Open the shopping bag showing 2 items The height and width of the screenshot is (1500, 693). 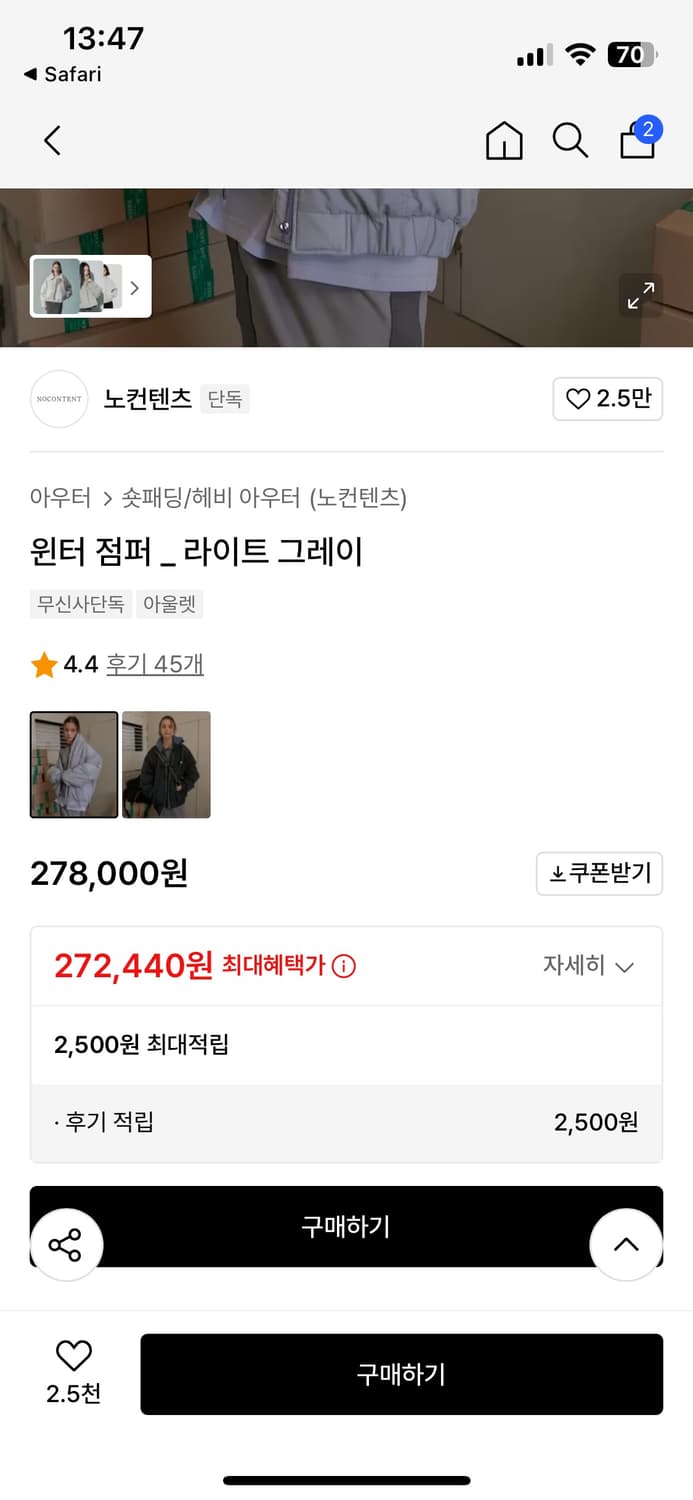[637, 141]
